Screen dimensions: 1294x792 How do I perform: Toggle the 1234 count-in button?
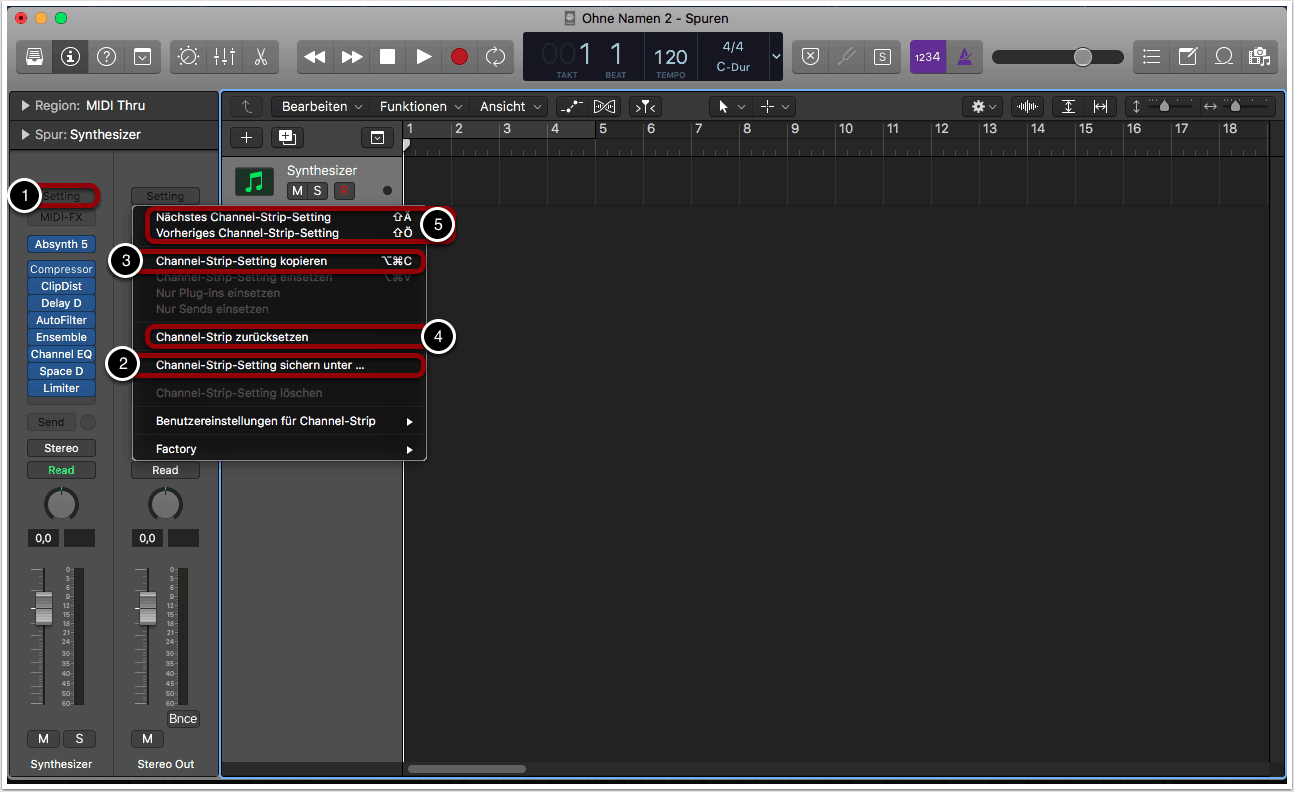[927, 57]
